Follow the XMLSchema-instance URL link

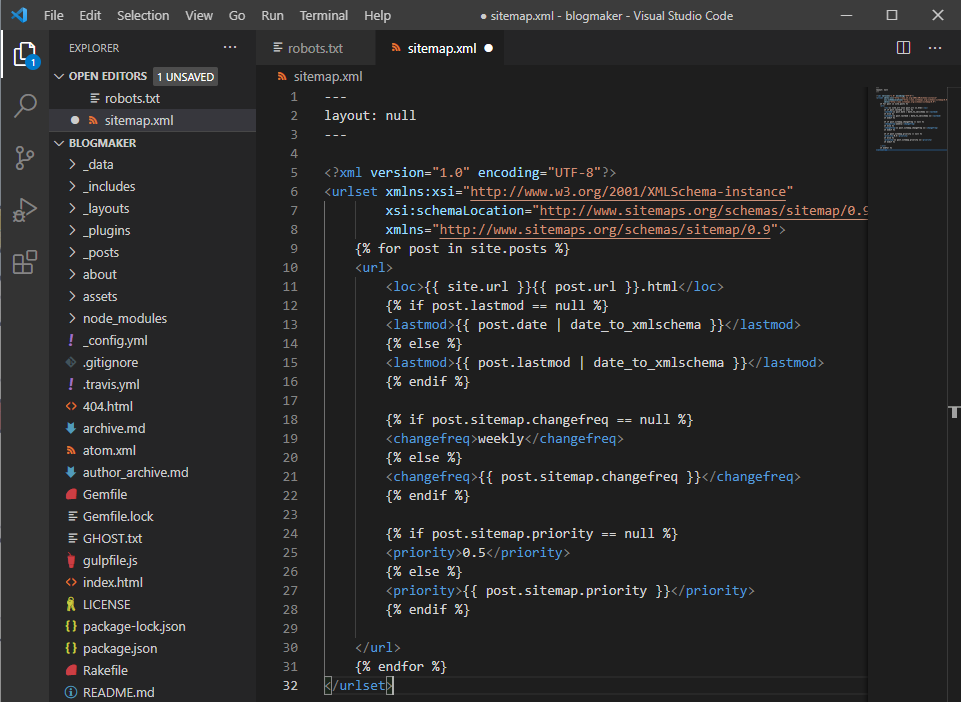tap(628, 192)
